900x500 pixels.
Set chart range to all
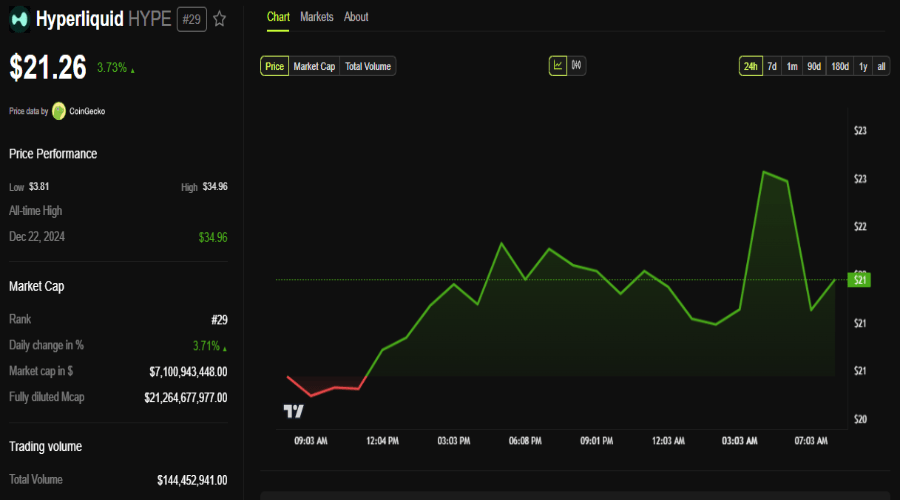pyautogui.click(x=881, y=66)
